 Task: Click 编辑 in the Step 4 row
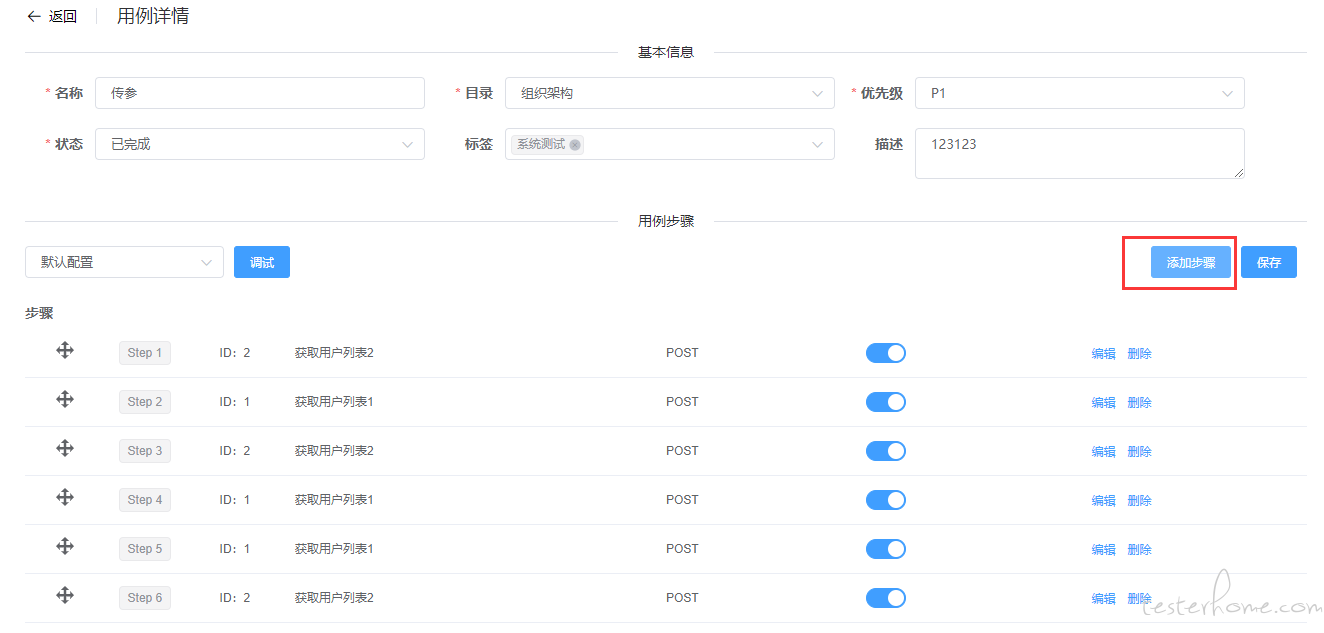click(x=1103, y=500)
